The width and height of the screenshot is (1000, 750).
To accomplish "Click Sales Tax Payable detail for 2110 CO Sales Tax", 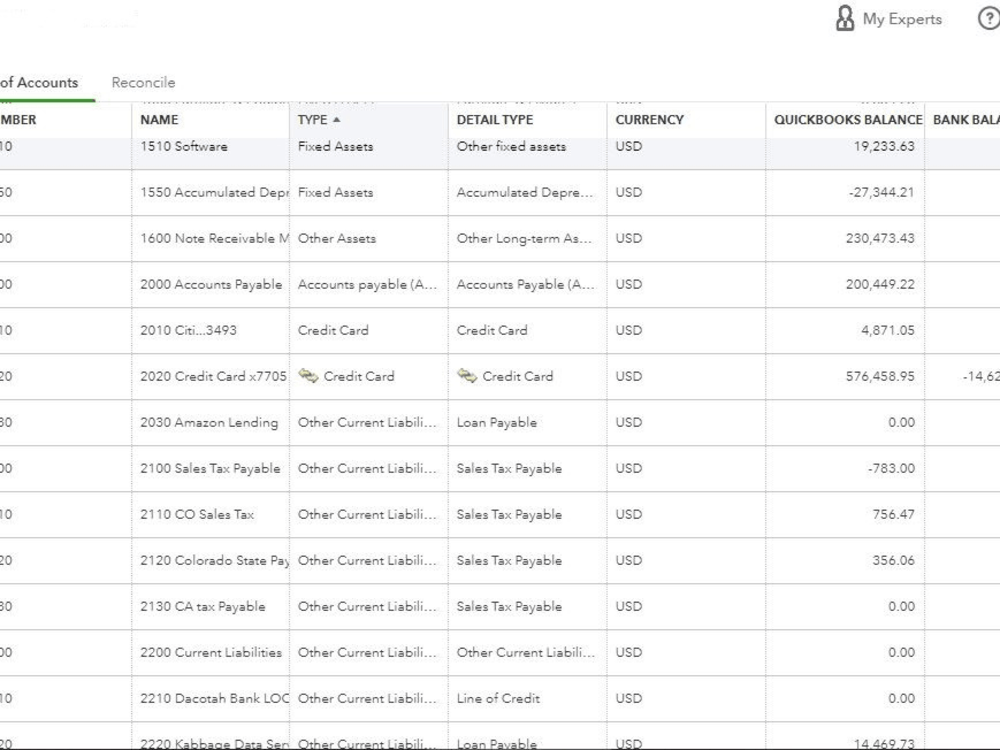I will [x=509, y=513].
